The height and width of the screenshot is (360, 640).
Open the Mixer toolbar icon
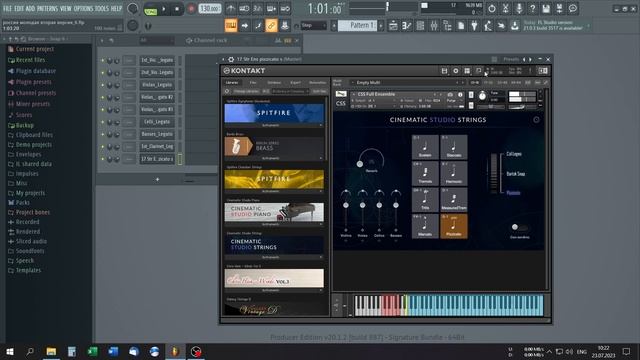click(x=433, y=26)
